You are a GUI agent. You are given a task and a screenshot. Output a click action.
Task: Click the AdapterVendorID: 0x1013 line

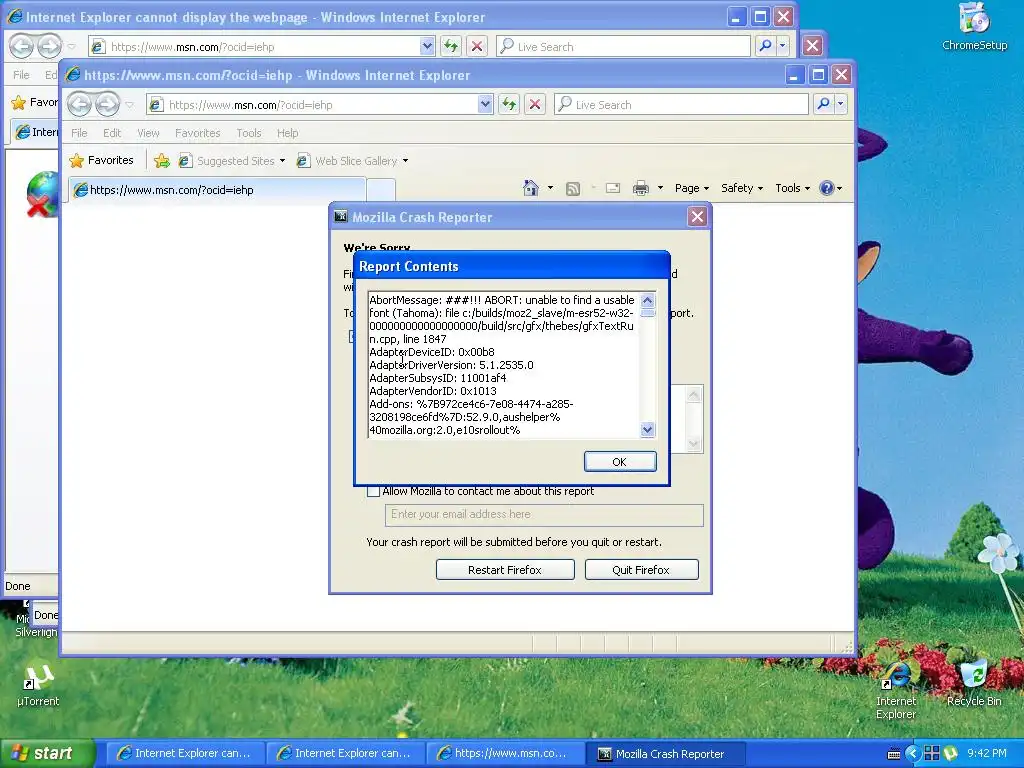[x=433, y=391]
